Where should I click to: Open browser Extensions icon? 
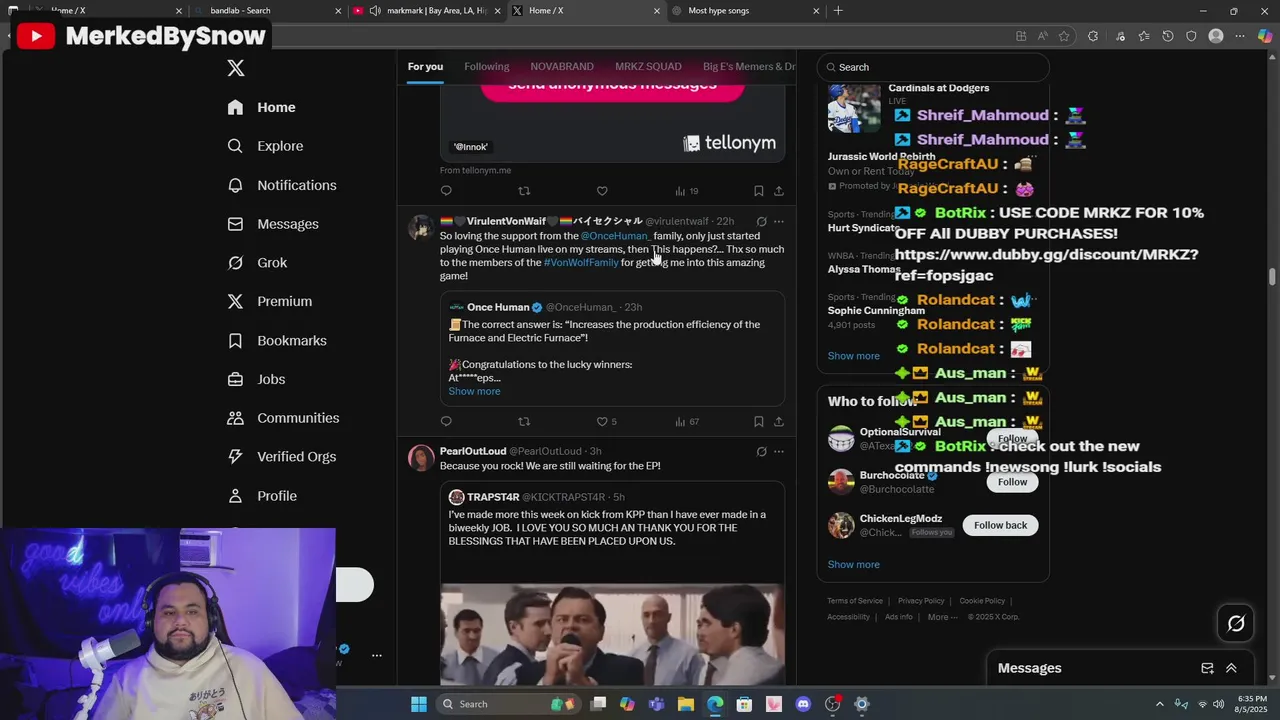click(x=1093, y=36)
